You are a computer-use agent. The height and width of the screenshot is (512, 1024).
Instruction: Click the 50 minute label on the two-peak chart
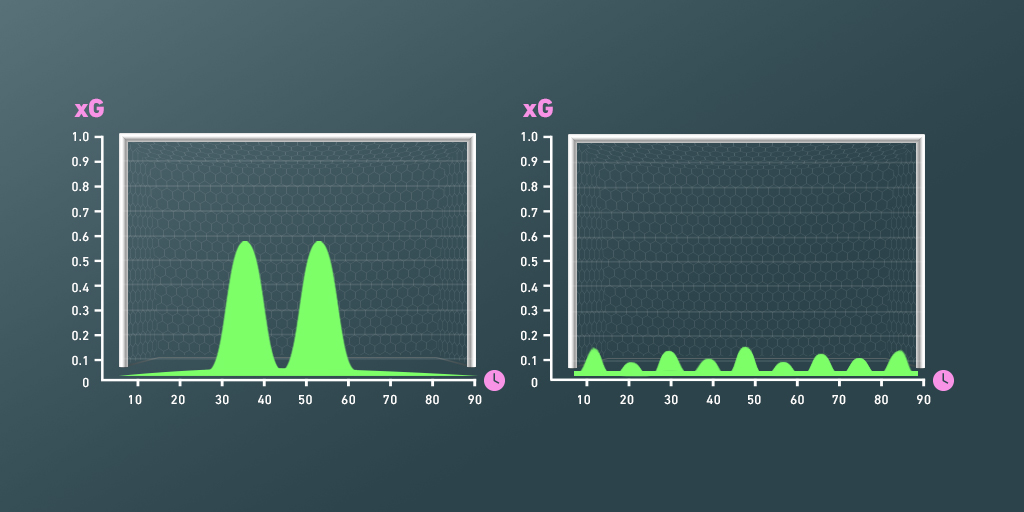click(x=306, y=400)
